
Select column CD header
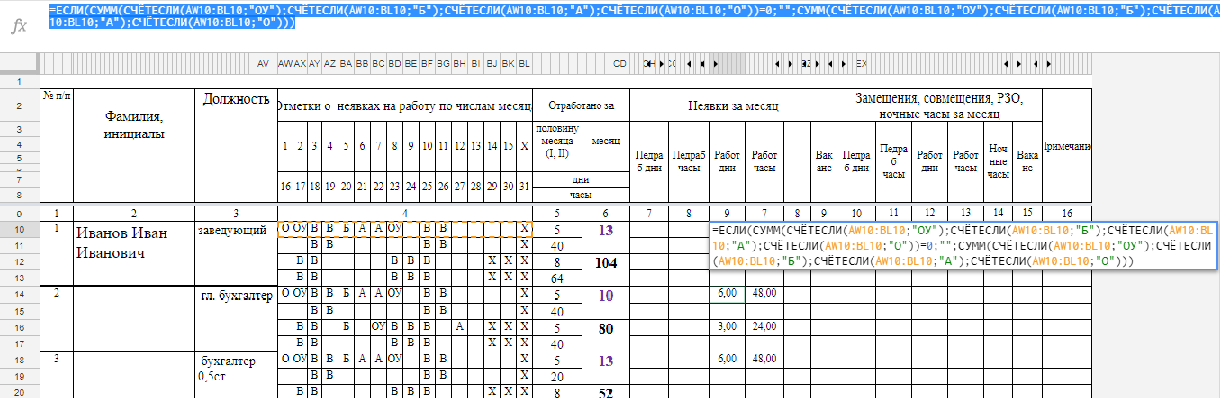[619, 64]
